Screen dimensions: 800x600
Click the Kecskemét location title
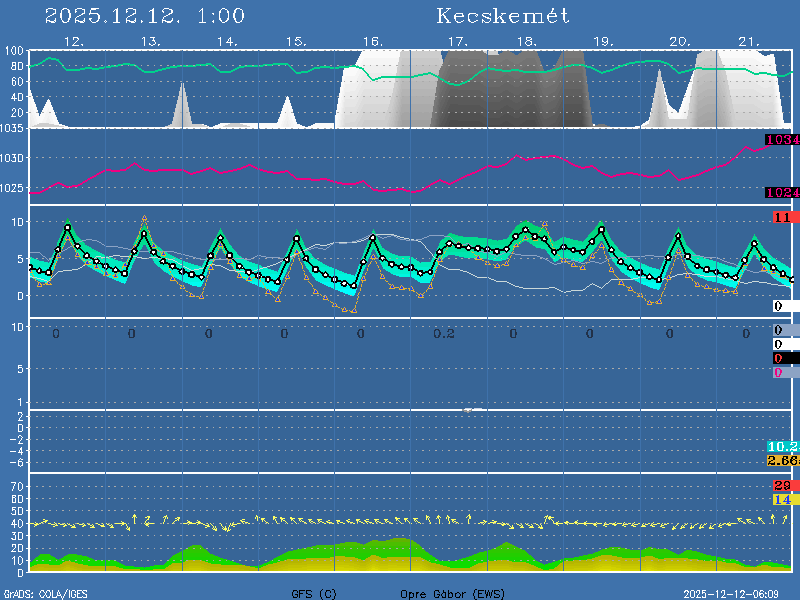coord(503,16)
